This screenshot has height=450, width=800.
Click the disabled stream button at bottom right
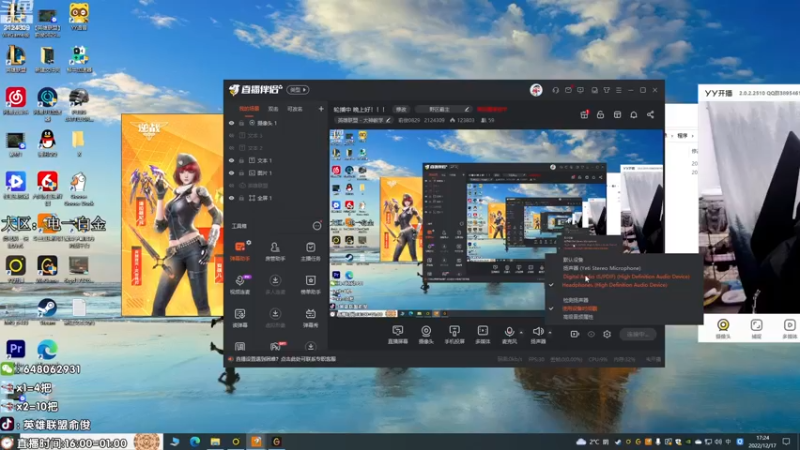click(x=638, y=334)
